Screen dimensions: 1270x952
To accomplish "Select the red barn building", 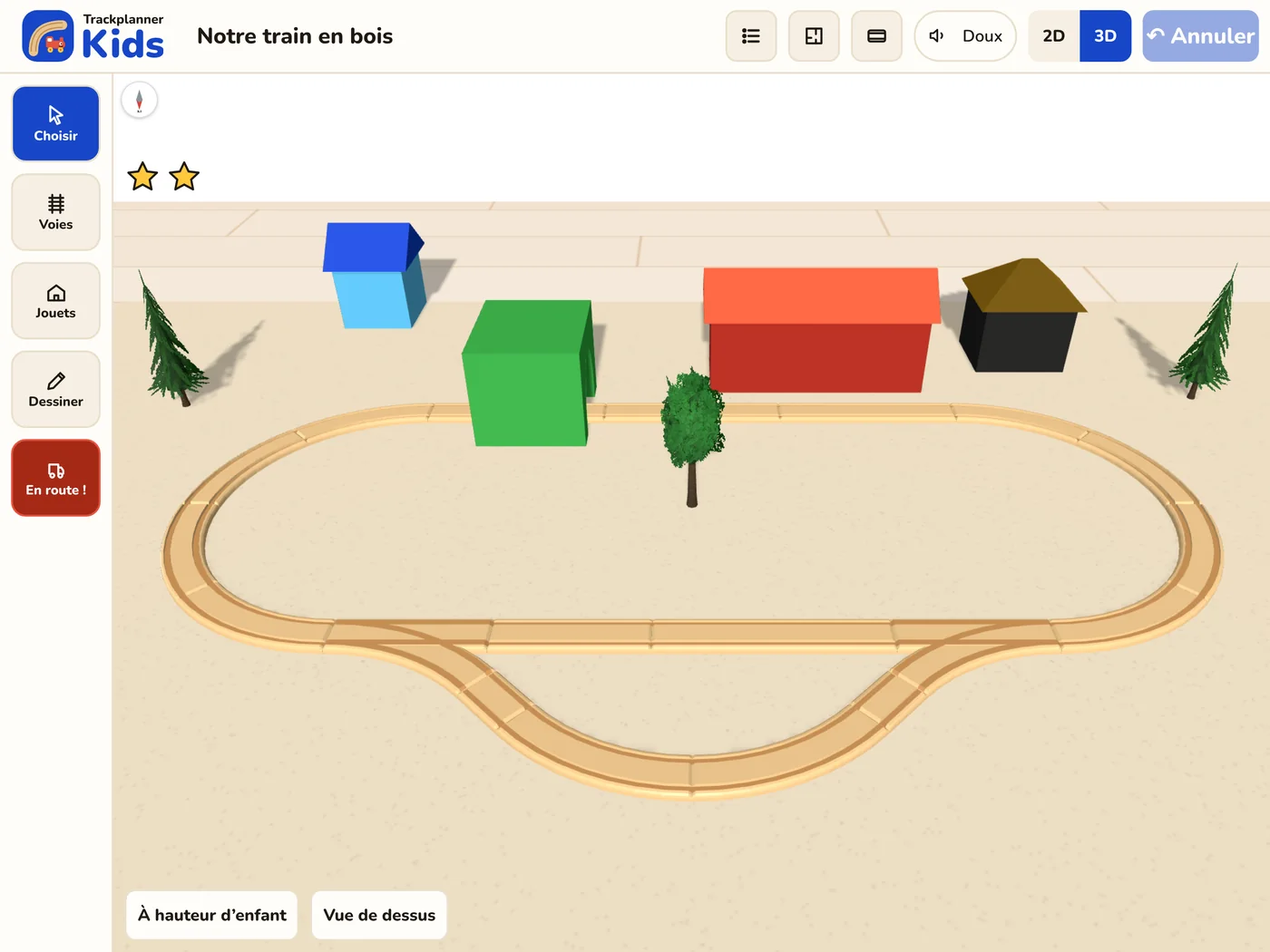I will [x=821, y=330].
